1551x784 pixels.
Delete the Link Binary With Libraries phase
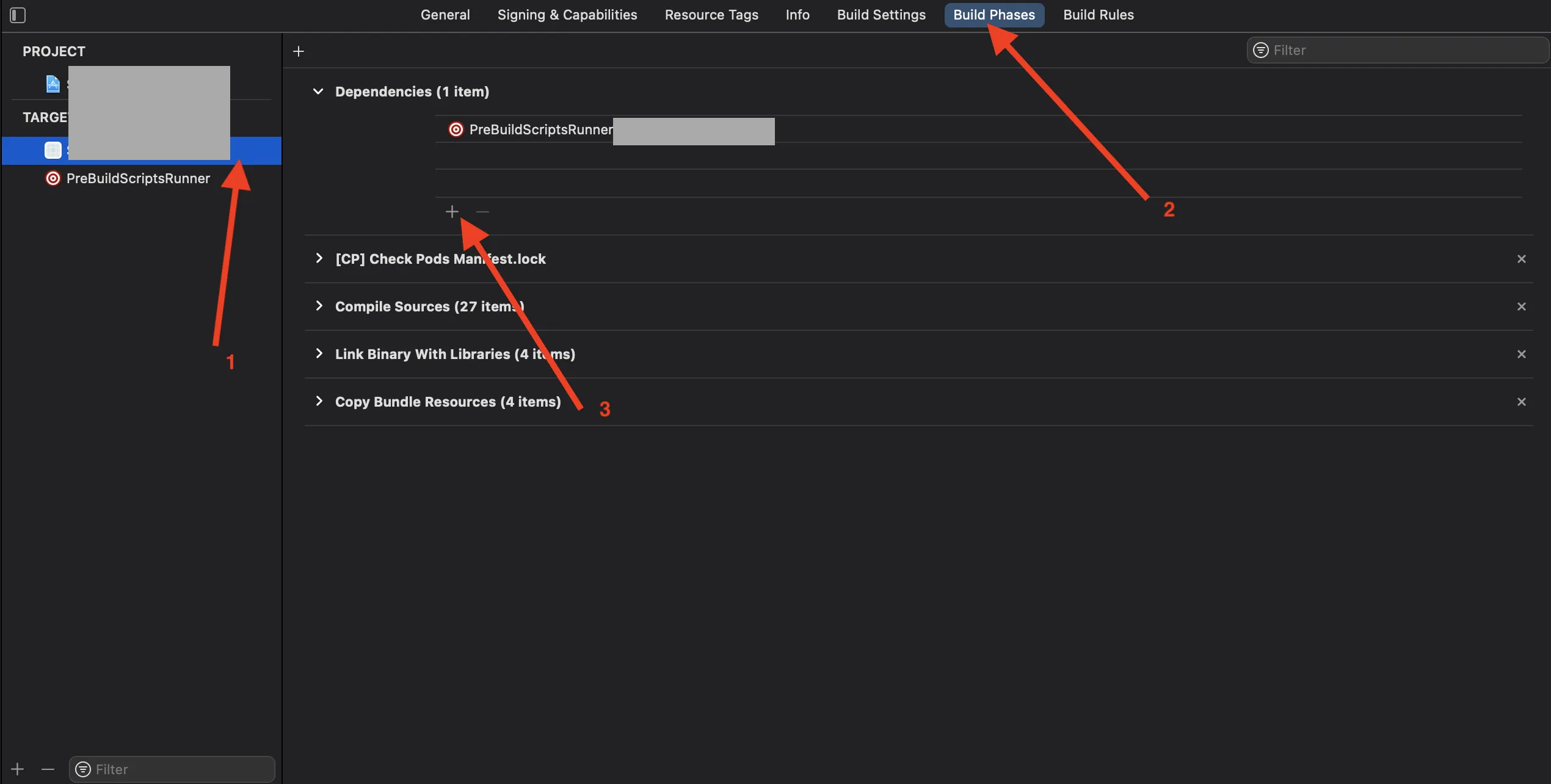pyautogui.click(x=1521, y=354)
